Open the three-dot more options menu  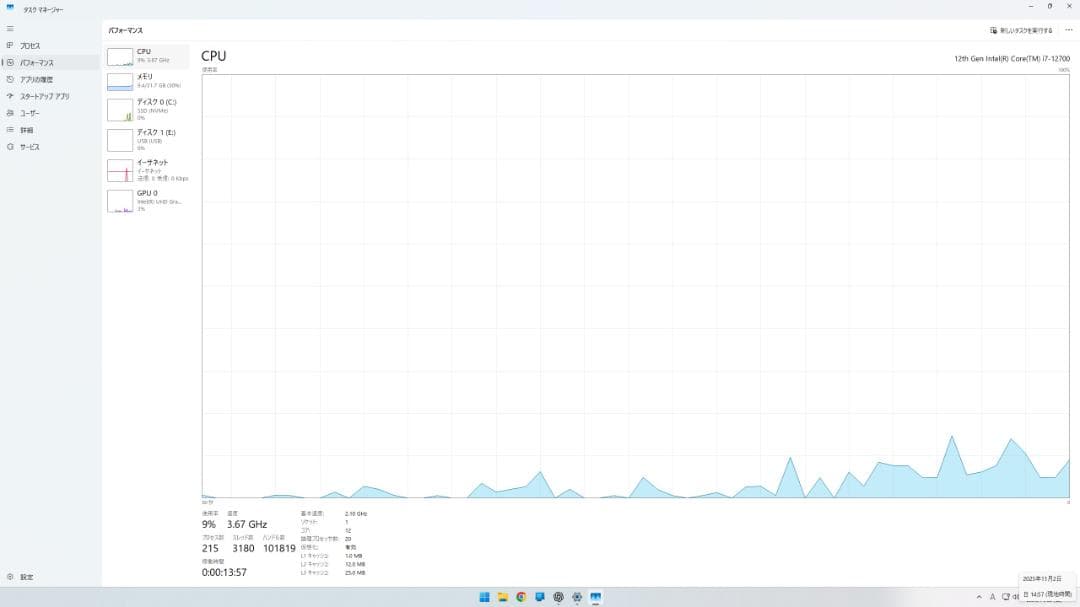[x=1068, y=30]
